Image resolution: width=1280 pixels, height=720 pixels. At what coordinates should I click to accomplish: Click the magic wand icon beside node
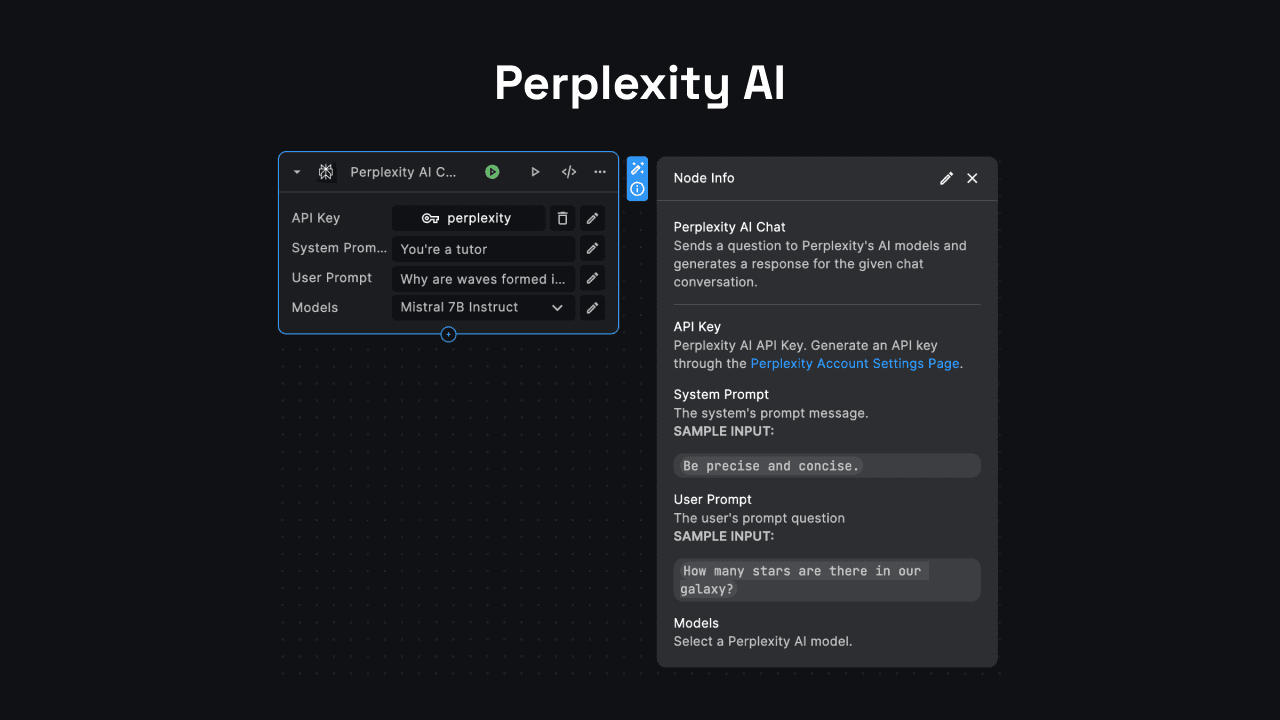point(638,168)
